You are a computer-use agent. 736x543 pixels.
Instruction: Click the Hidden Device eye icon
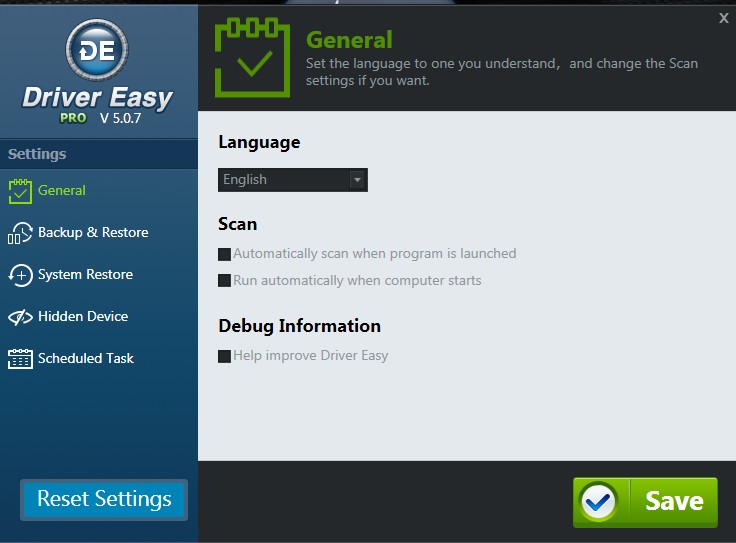[20, 317]
